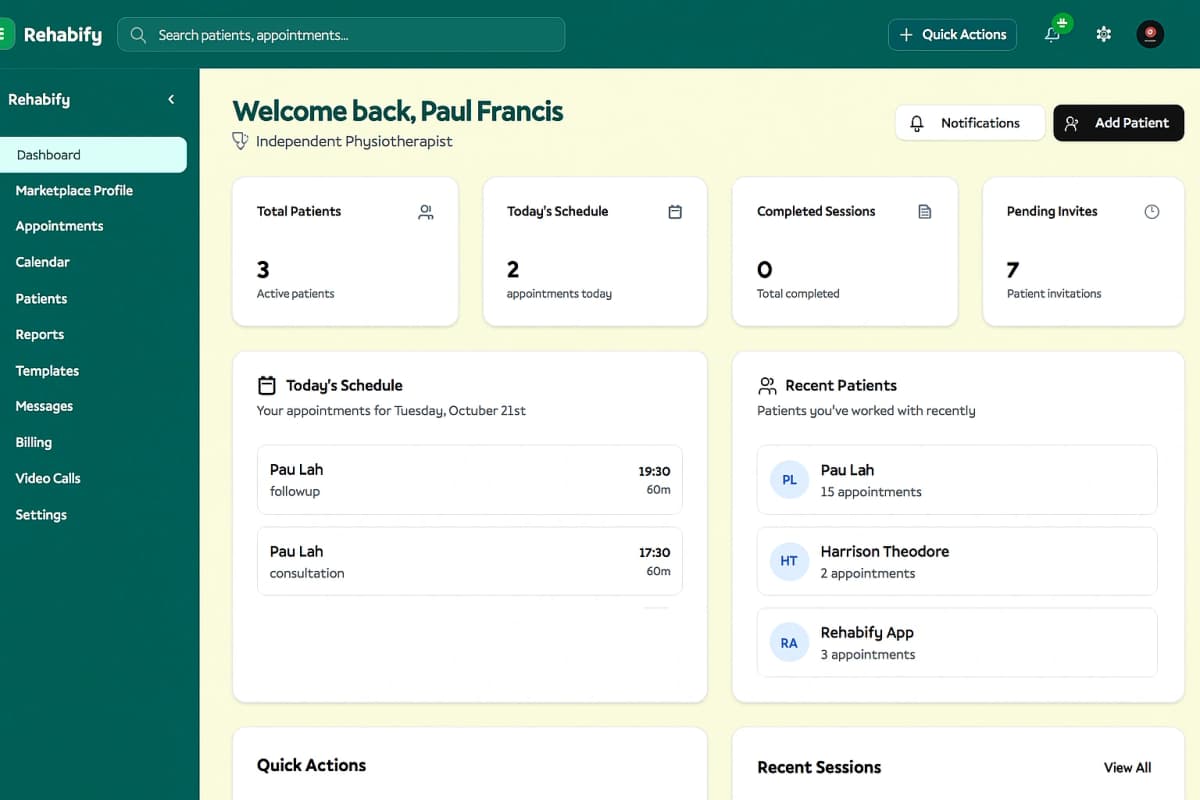1200x800 pixels.
Task: Open Marketplace Profile in sidebar
Action: (74, 191)
